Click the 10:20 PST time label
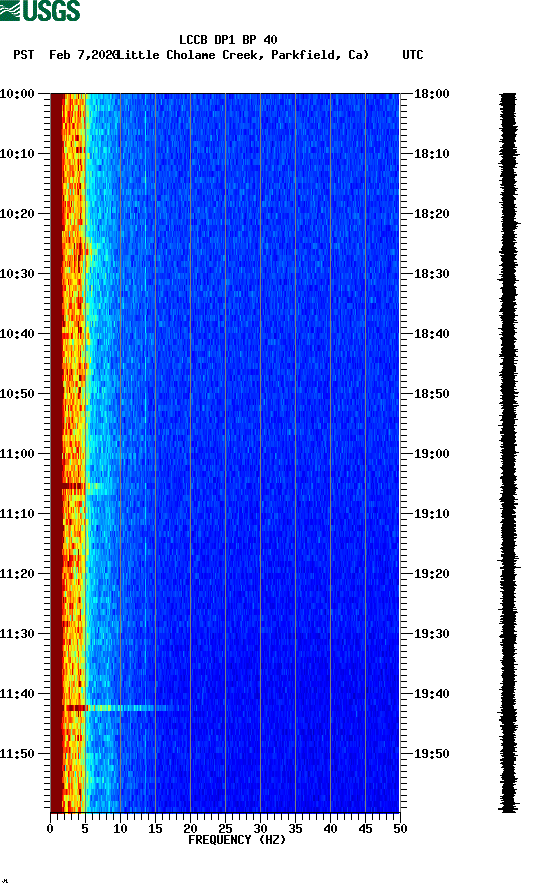 click(18, 214)
